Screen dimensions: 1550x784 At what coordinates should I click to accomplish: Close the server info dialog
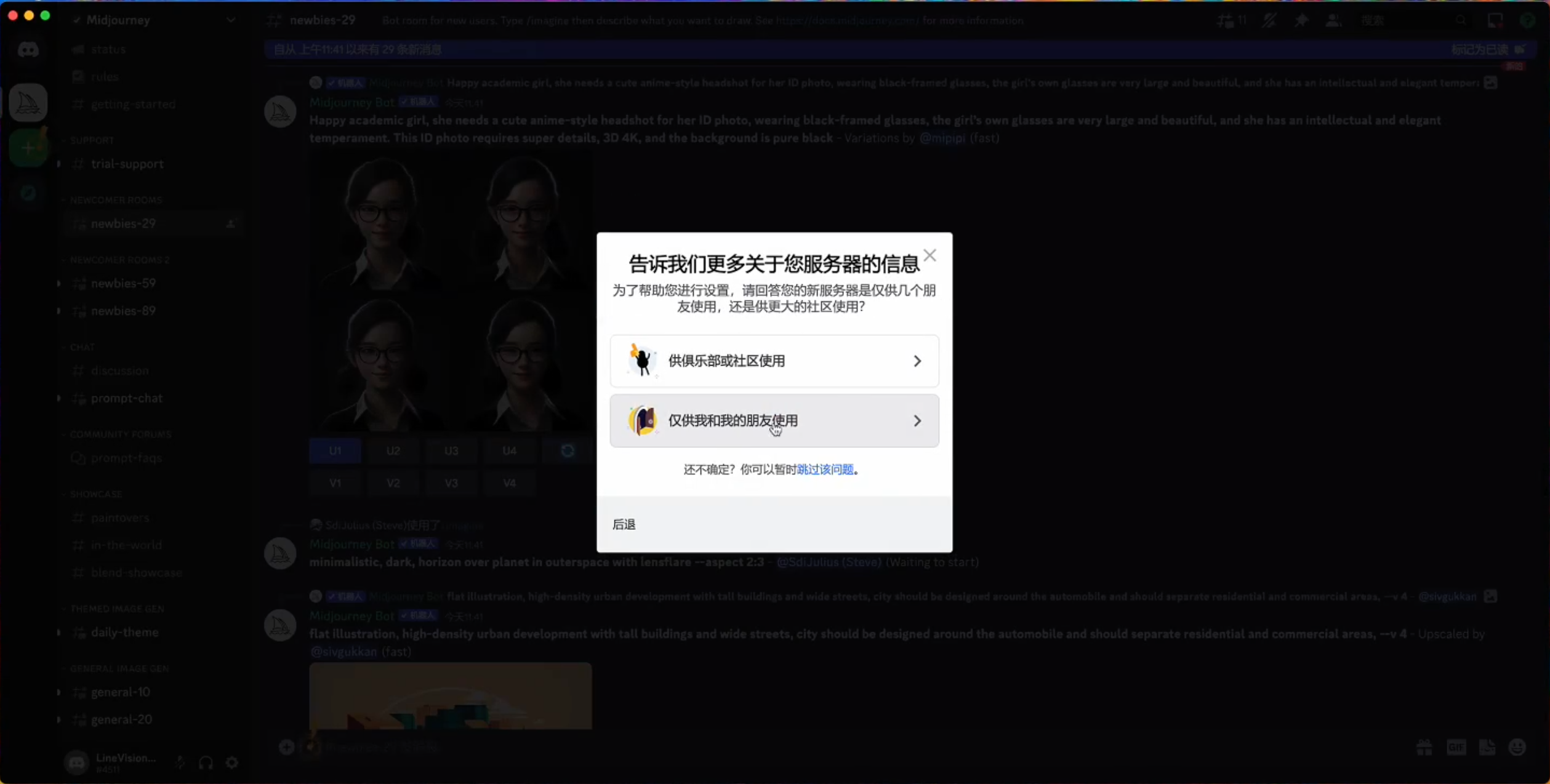930,255
